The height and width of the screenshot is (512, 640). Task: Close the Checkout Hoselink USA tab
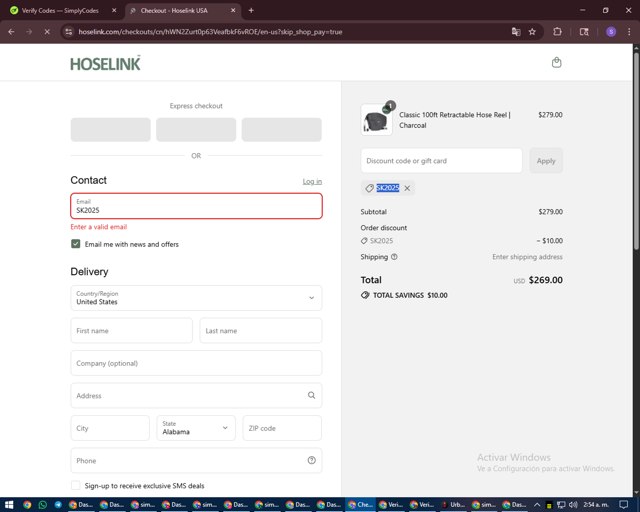coord(233,11)
